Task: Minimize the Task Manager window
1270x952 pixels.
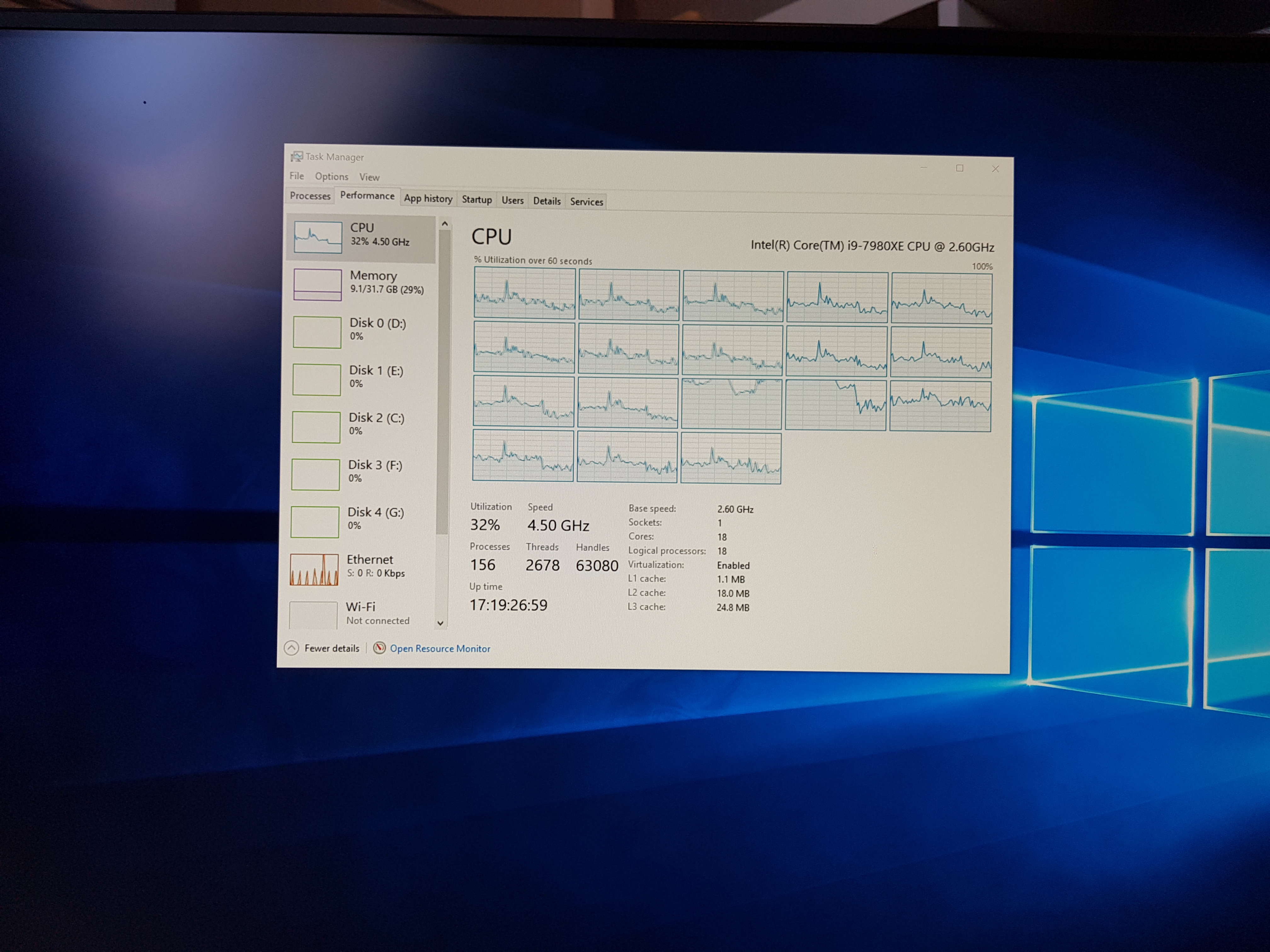Action: pos(924,167)
